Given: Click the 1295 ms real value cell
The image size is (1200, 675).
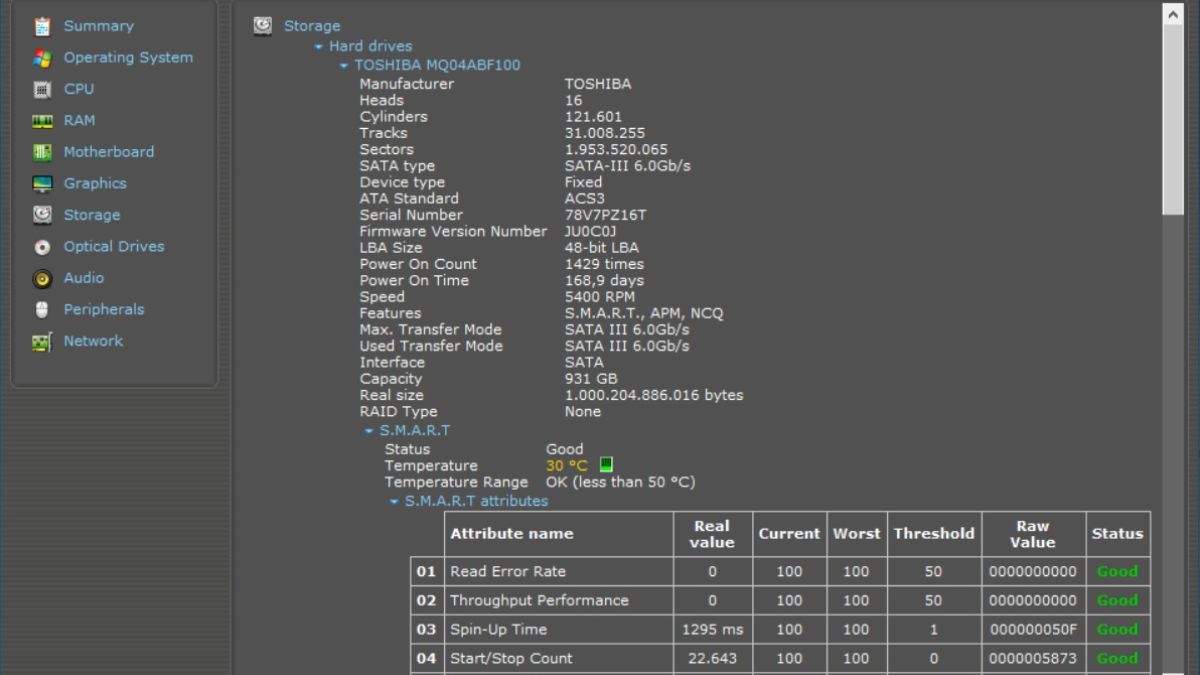Looking at the screenshot, I should [712, 630].
